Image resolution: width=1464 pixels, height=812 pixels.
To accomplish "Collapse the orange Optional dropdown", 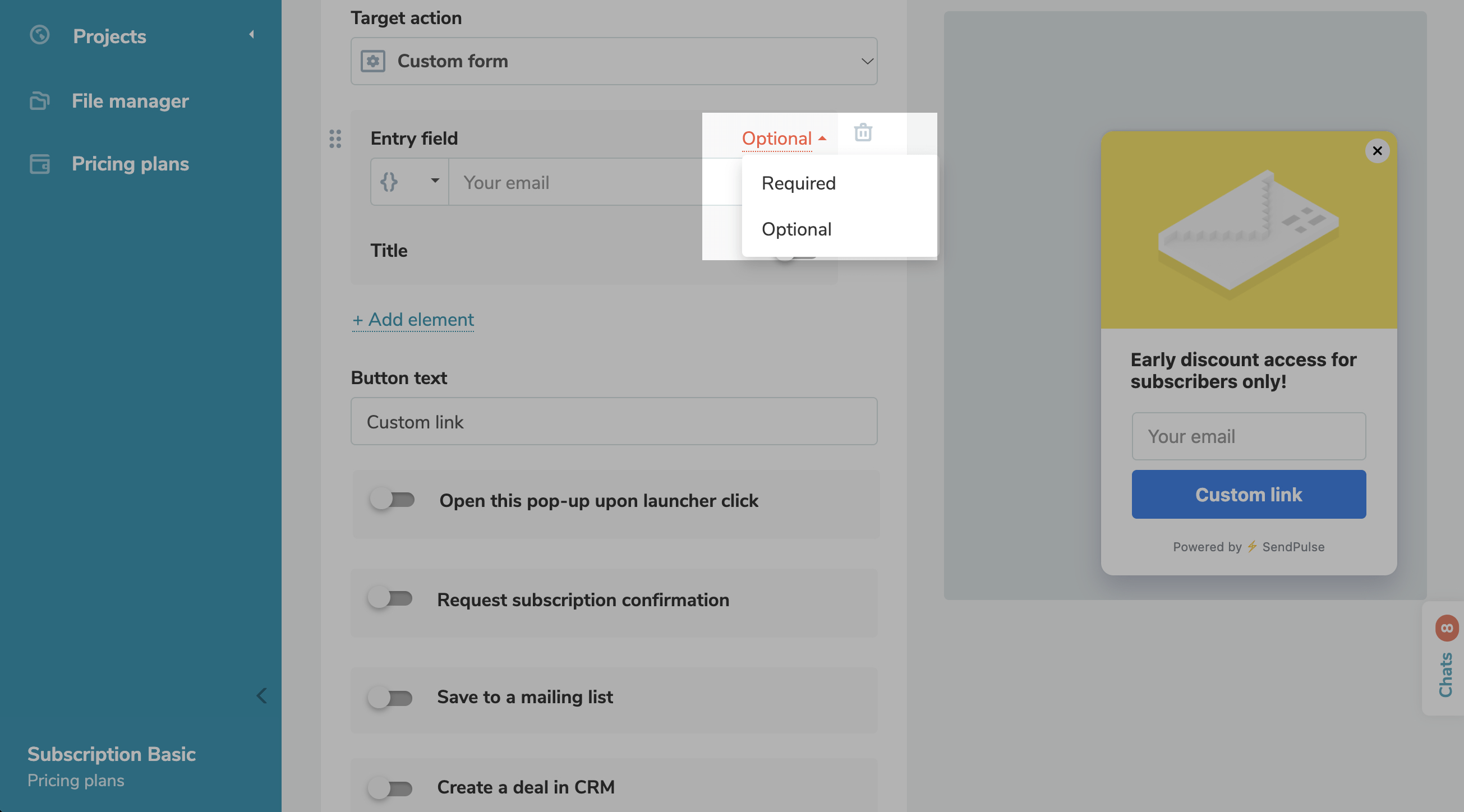I will [783, 138].
